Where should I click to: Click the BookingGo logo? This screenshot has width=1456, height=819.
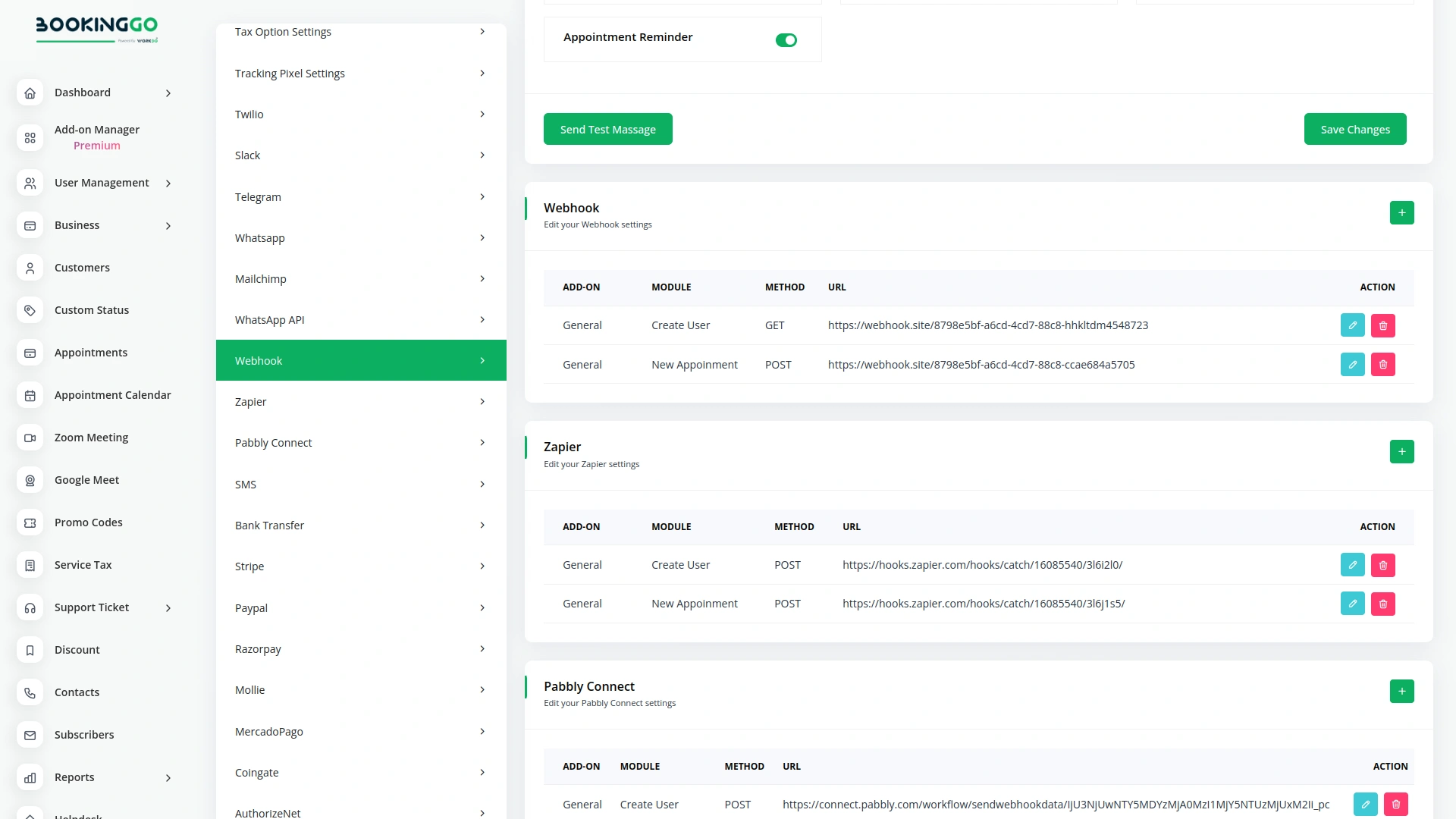coord(96,29)
